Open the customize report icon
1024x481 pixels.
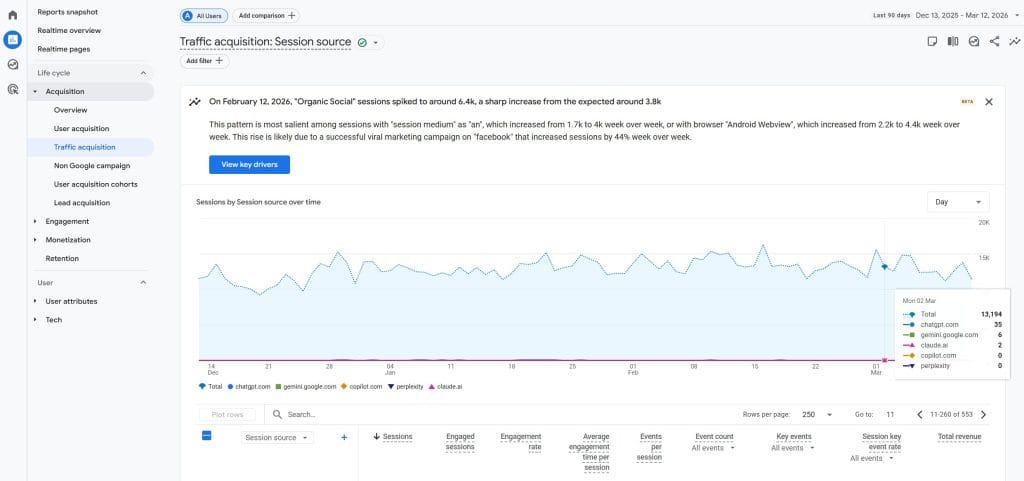[x=974, y=41]
